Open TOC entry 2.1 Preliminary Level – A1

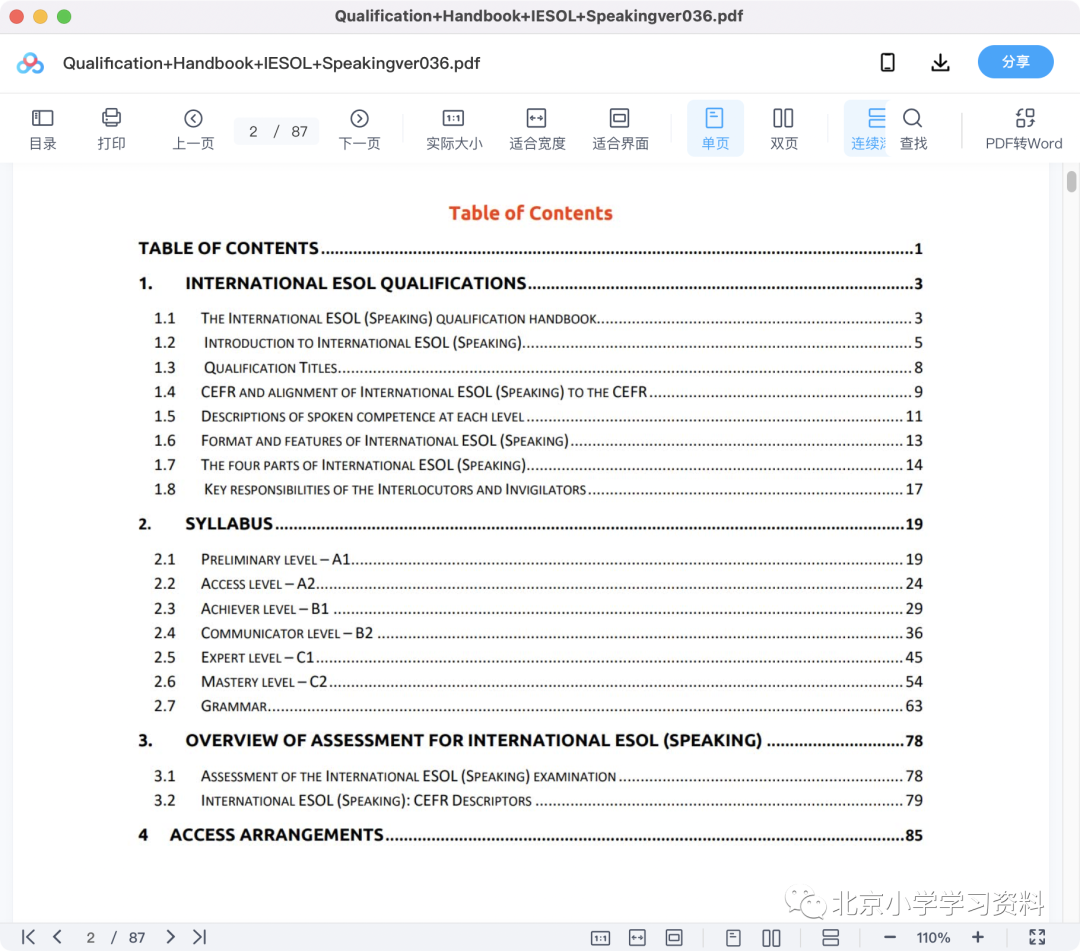pos(538,559)
